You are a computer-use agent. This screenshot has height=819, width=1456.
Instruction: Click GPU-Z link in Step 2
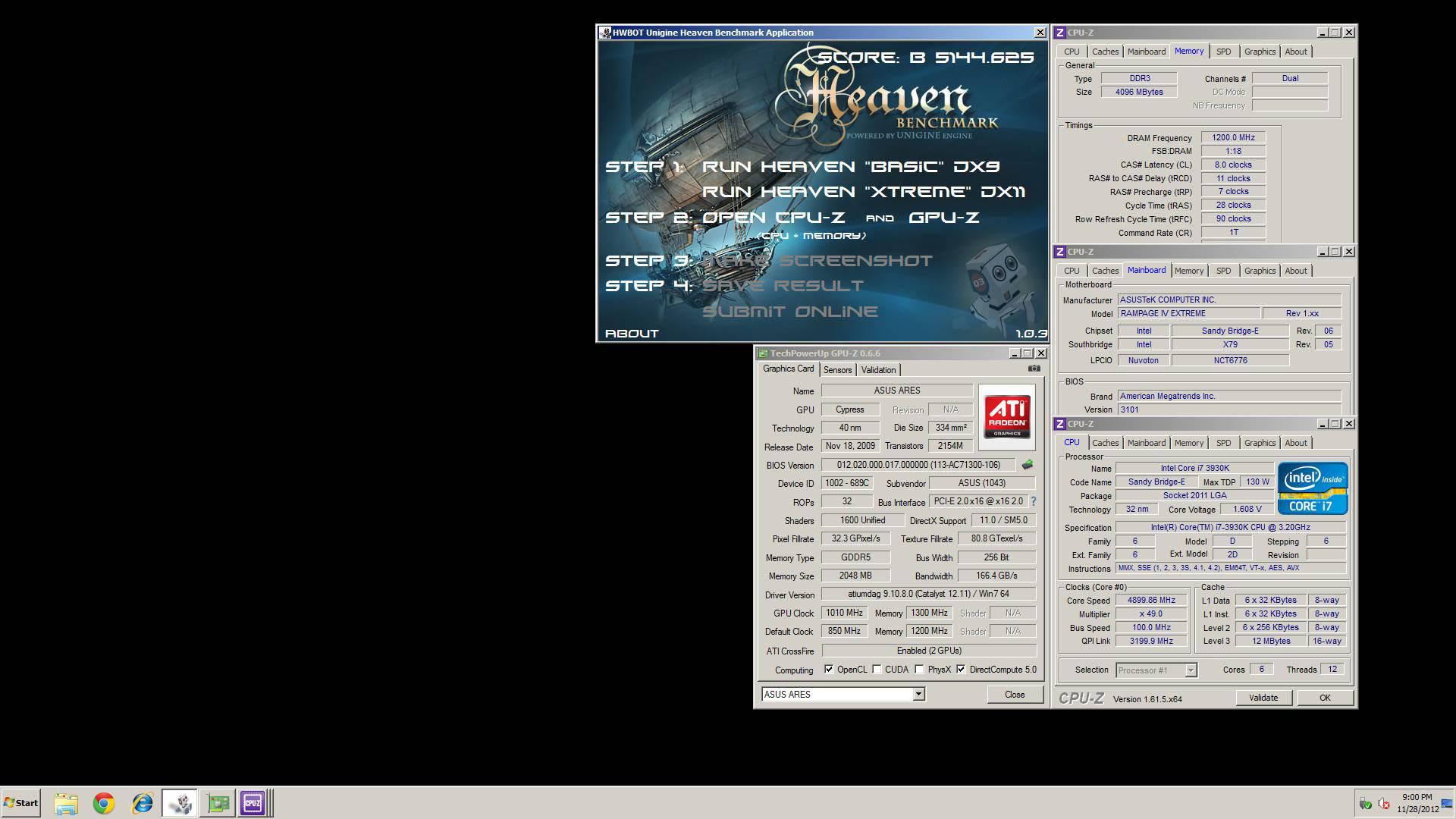pos(944,218)
